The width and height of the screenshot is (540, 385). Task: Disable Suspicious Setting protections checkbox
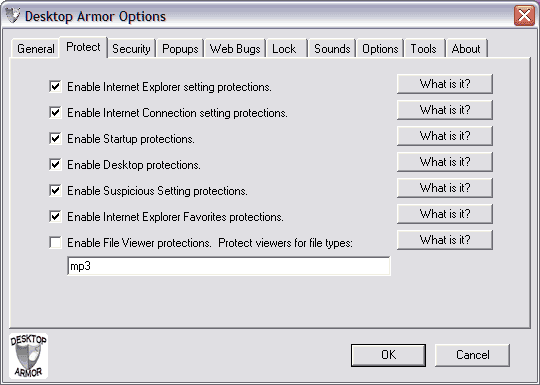55,190
